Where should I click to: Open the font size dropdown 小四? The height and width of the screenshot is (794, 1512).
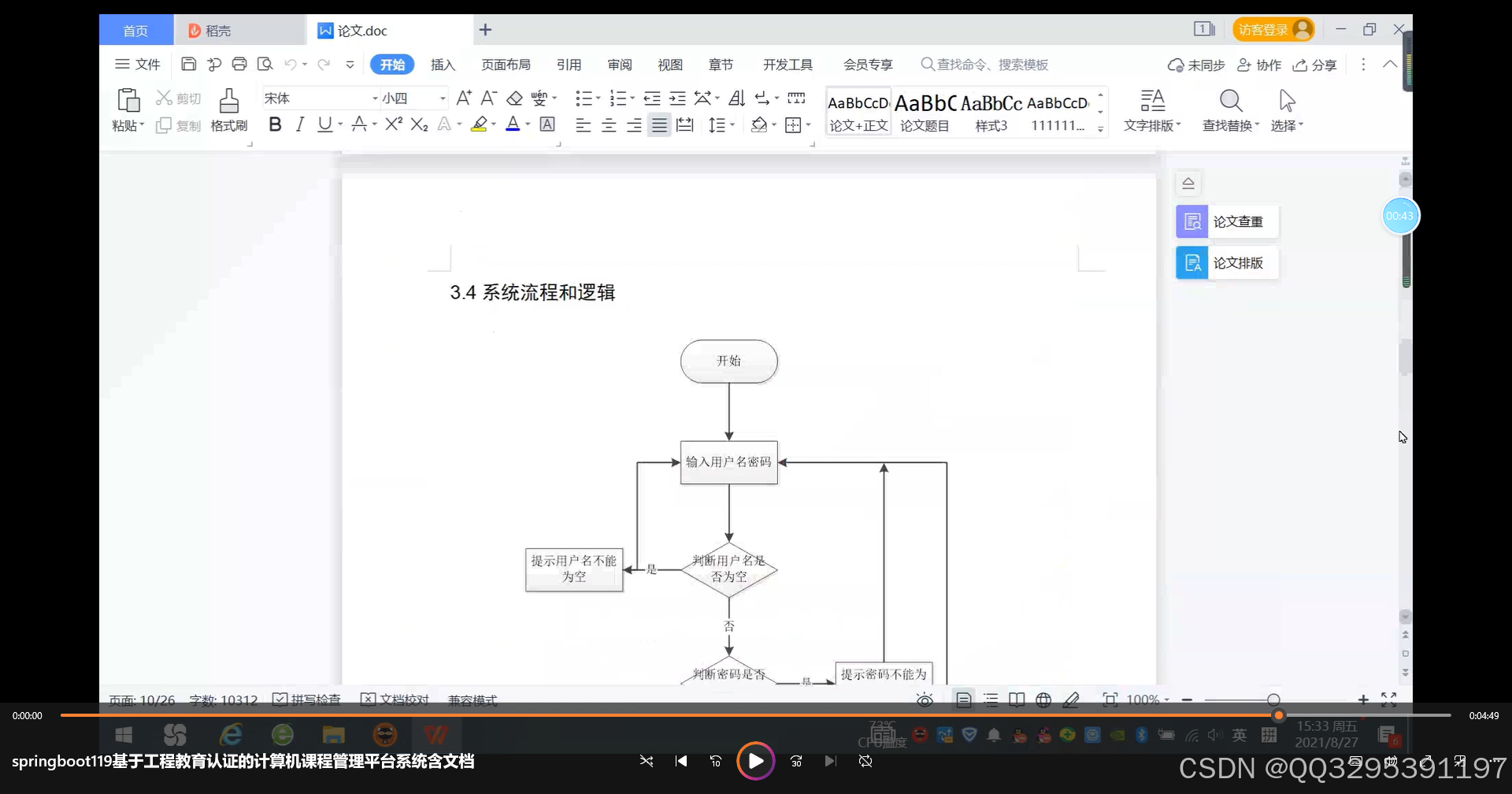pos(443,98)
